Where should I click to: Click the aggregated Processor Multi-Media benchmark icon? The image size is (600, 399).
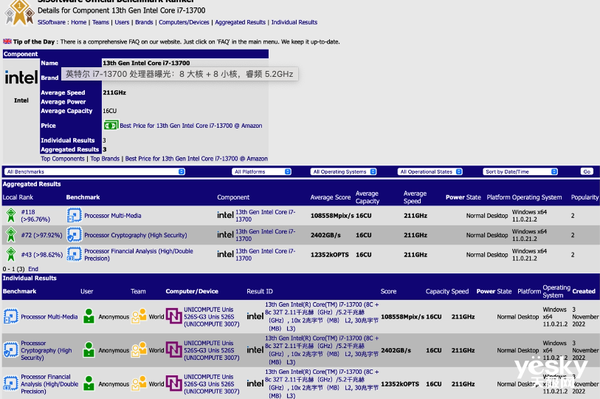tap(74, 215)
